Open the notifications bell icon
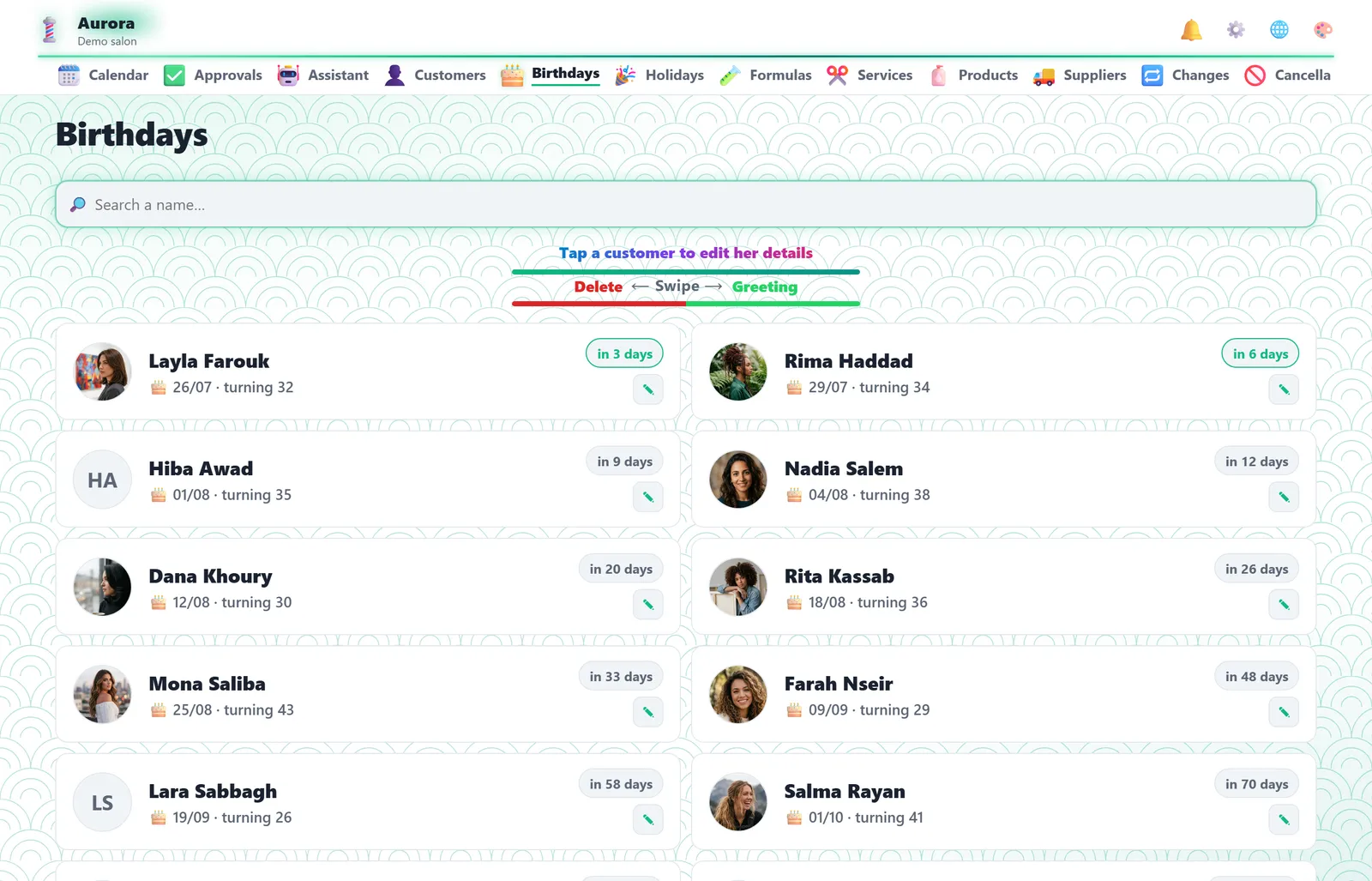This screenshot has width=1372, height=881. pos(1191,30)
